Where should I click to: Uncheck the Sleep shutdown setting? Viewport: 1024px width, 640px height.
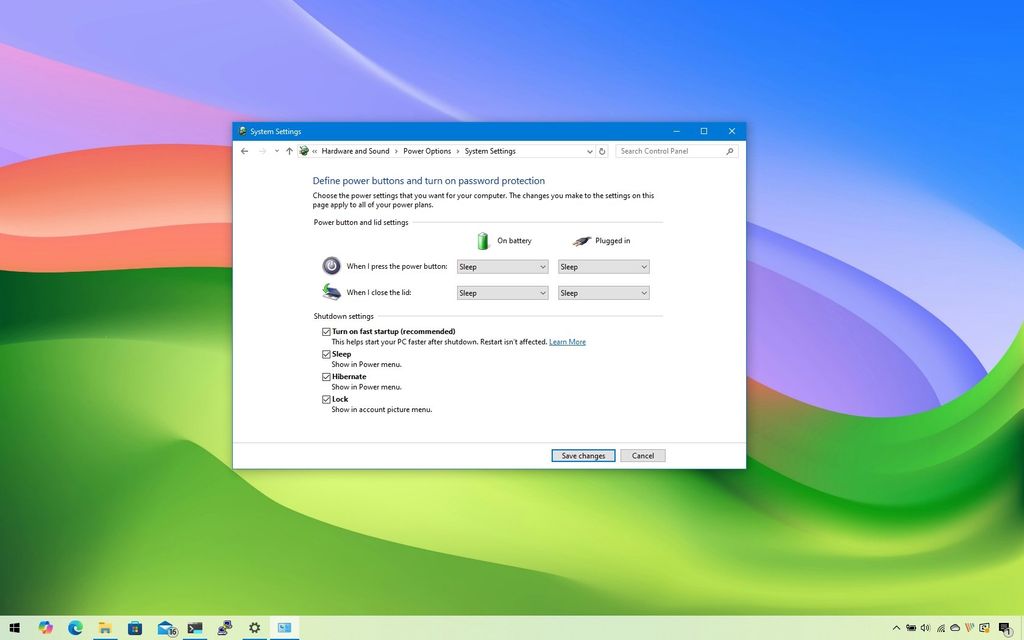pyautogui.click(x=326, y=354)
